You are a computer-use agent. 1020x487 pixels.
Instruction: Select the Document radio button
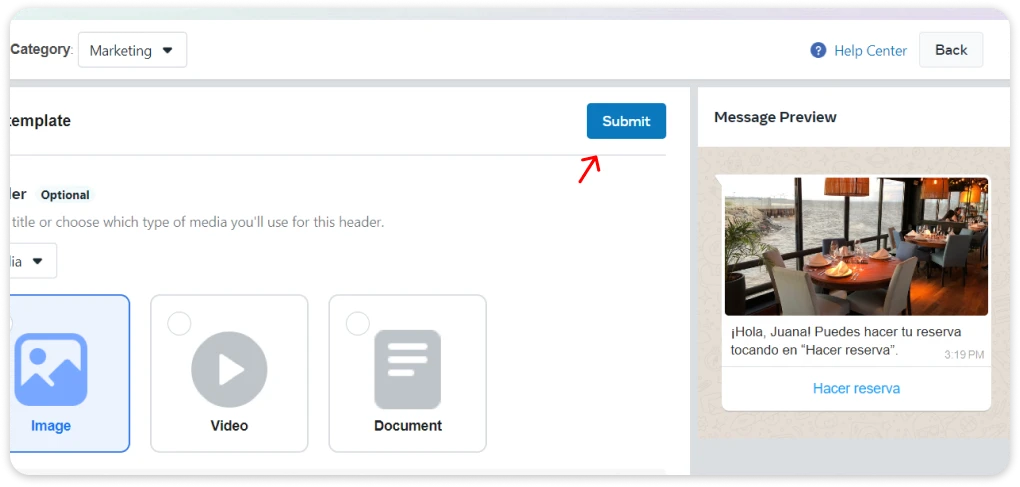coord(357,323)
